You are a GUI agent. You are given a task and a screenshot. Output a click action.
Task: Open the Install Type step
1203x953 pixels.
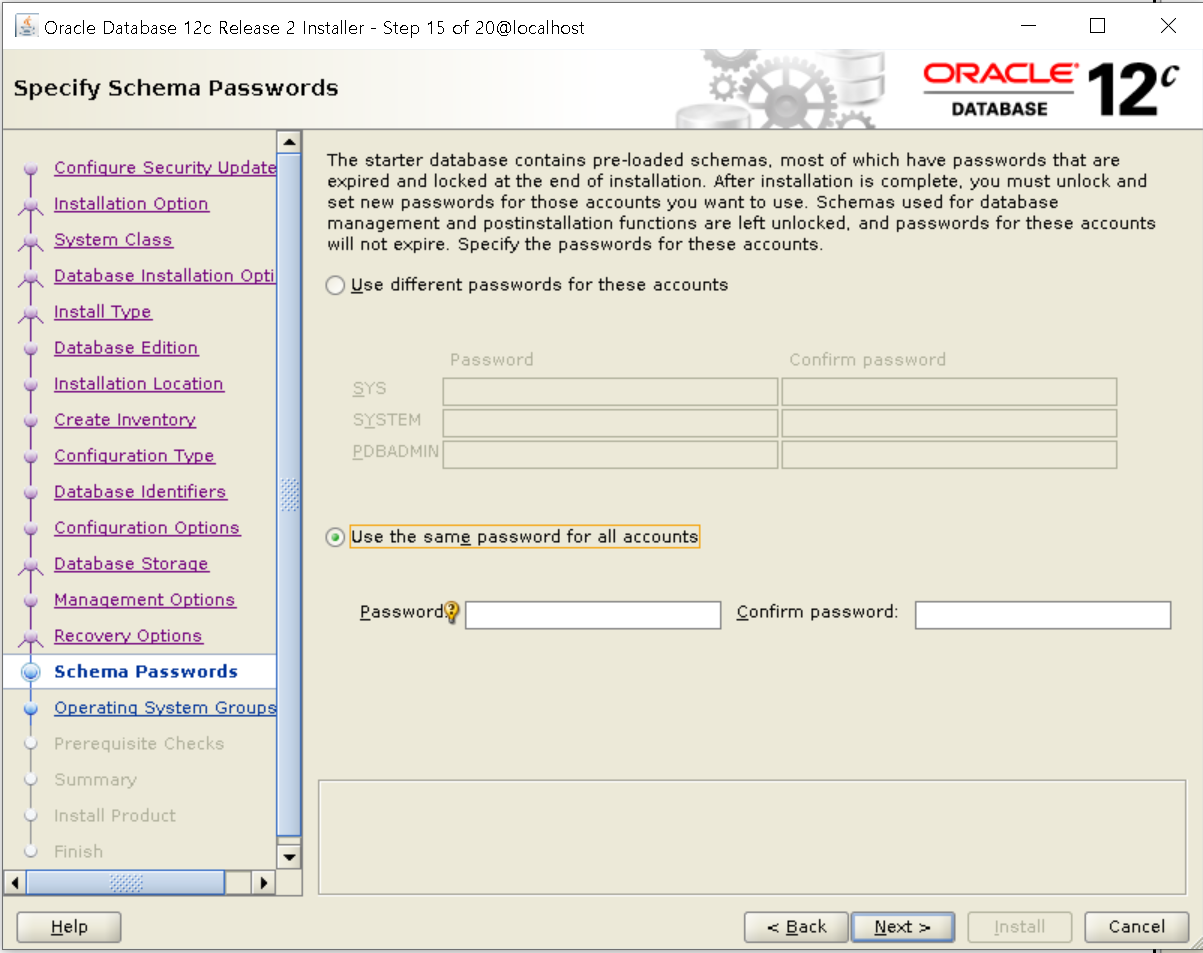(103, 312)
